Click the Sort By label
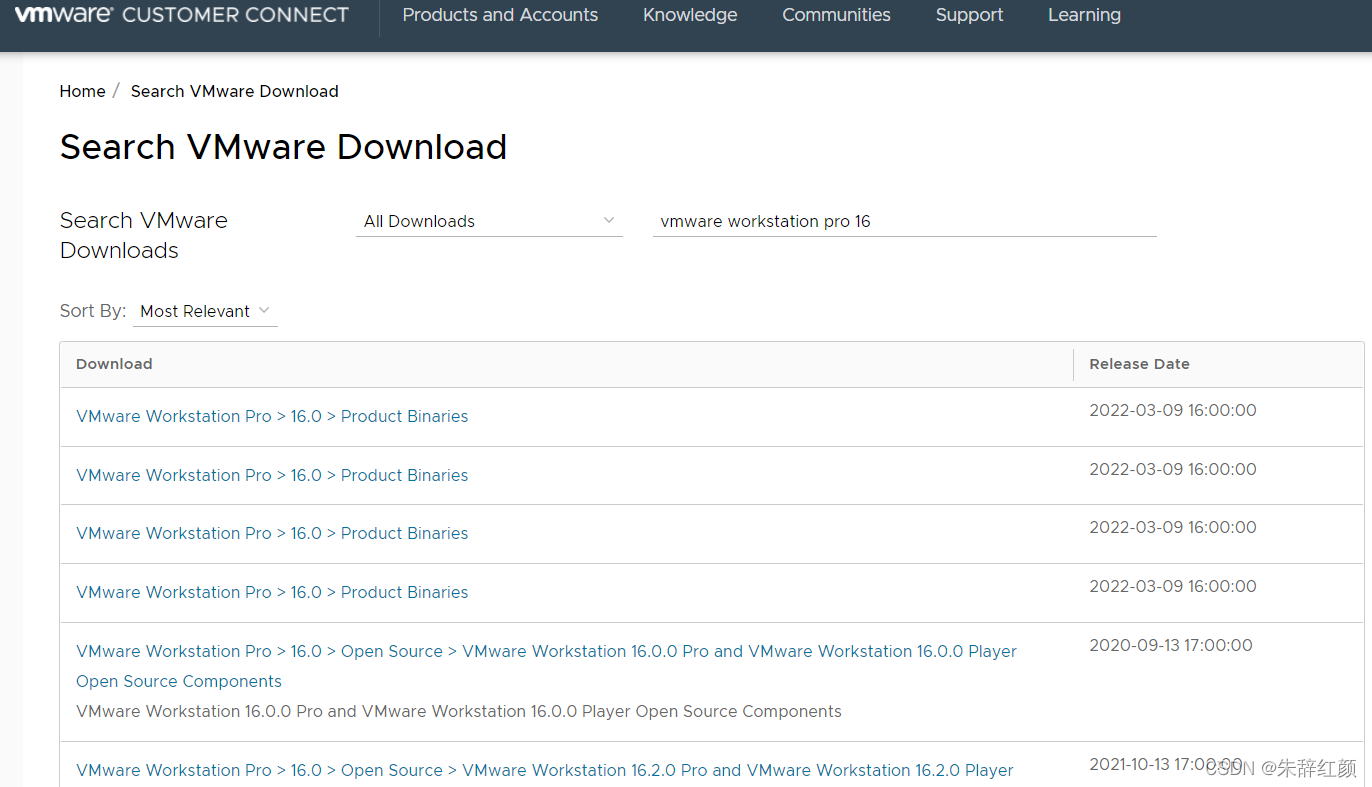 coord(93,311)
